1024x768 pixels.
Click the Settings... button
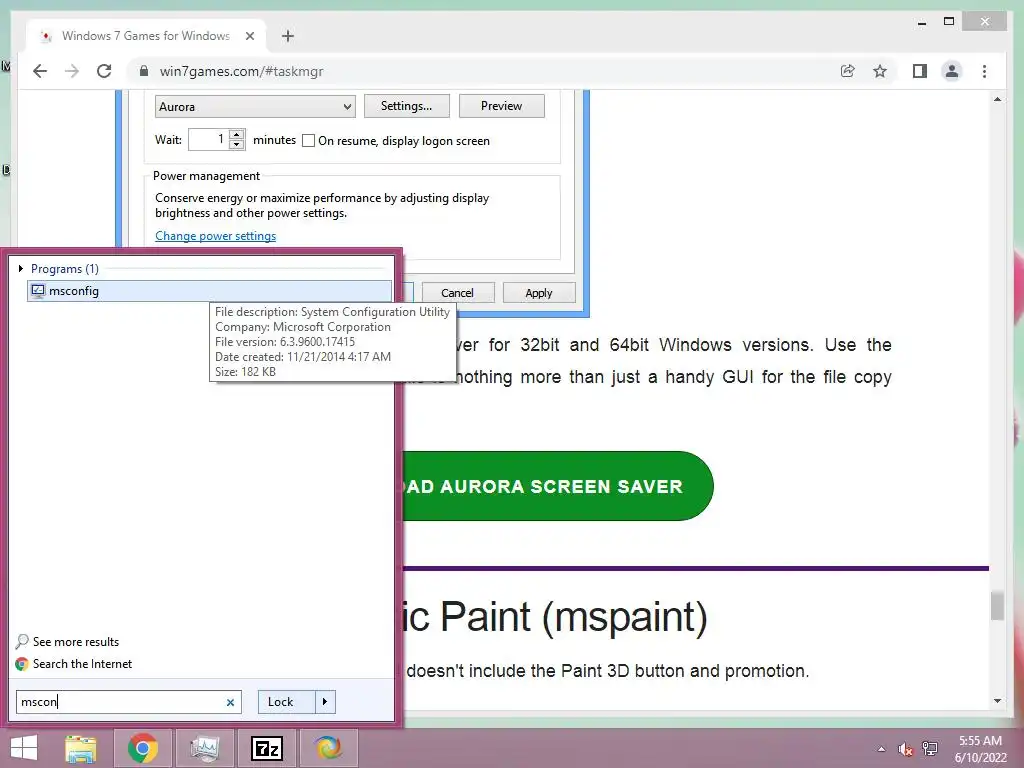pos(406,106)
